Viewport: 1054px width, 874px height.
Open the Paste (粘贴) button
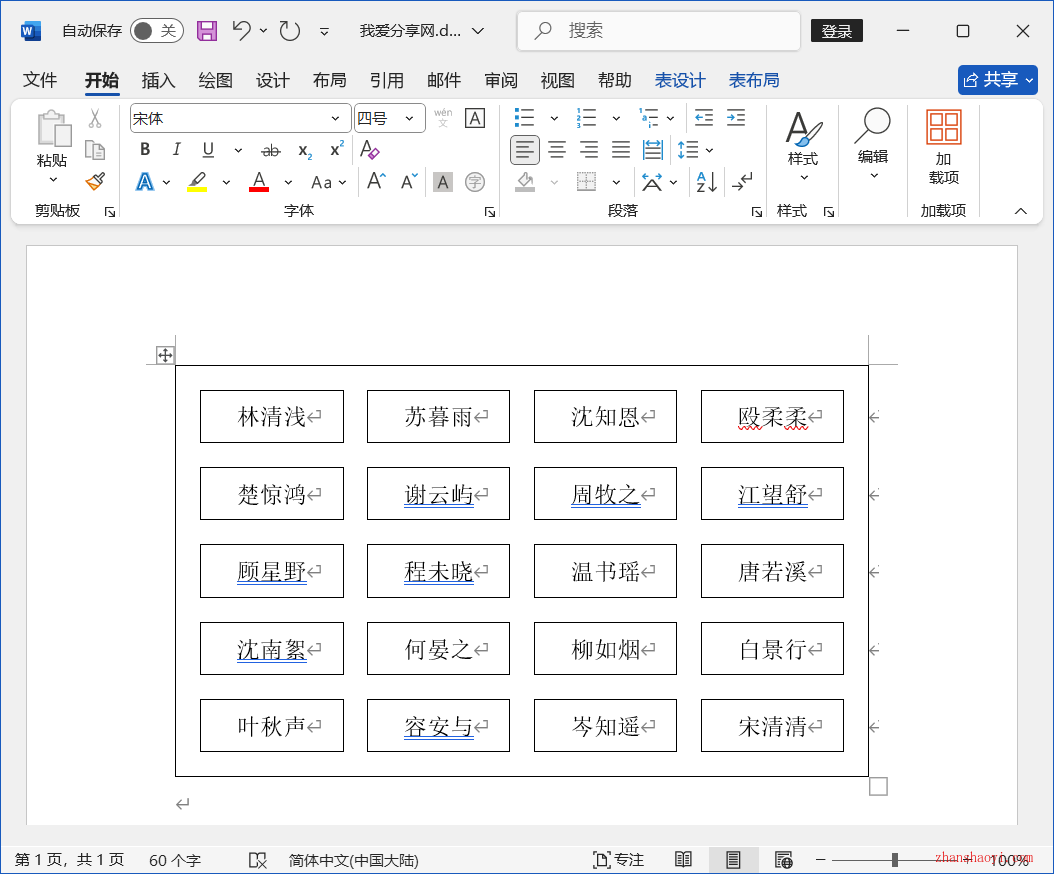(x=52, y=147)
